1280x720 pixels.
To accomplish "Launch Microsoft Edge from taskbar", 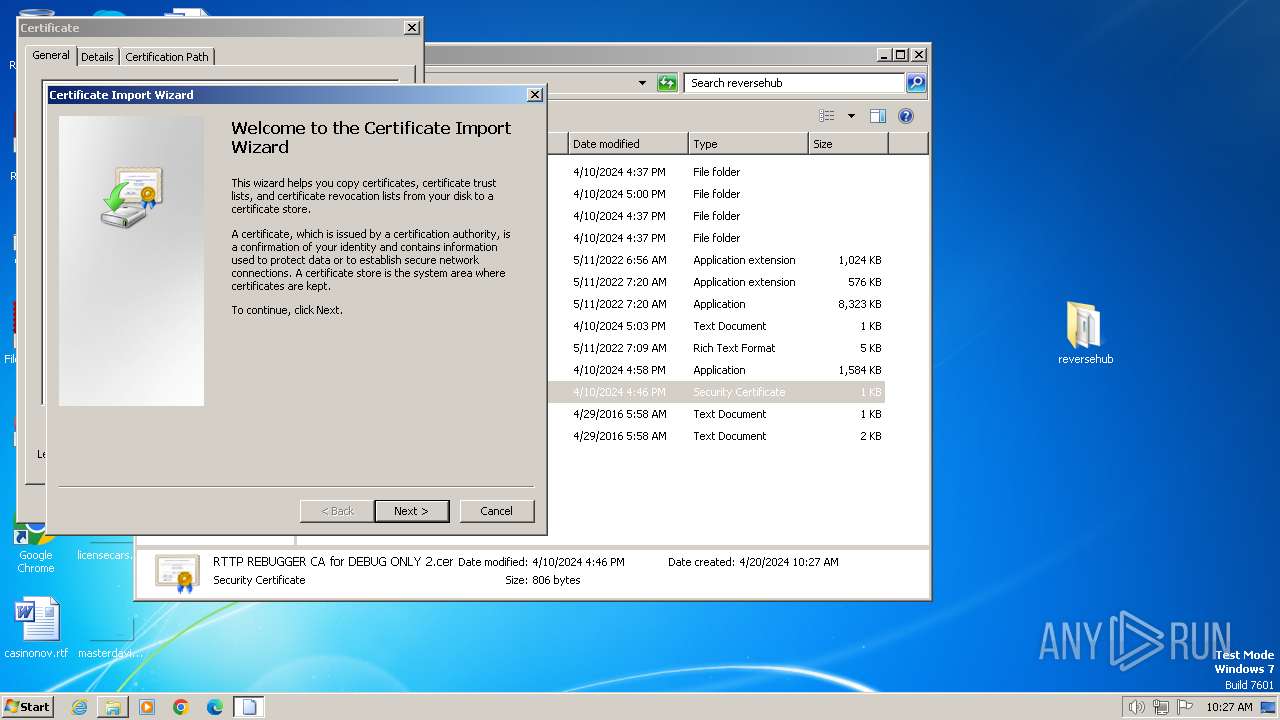I will (215, 707).
